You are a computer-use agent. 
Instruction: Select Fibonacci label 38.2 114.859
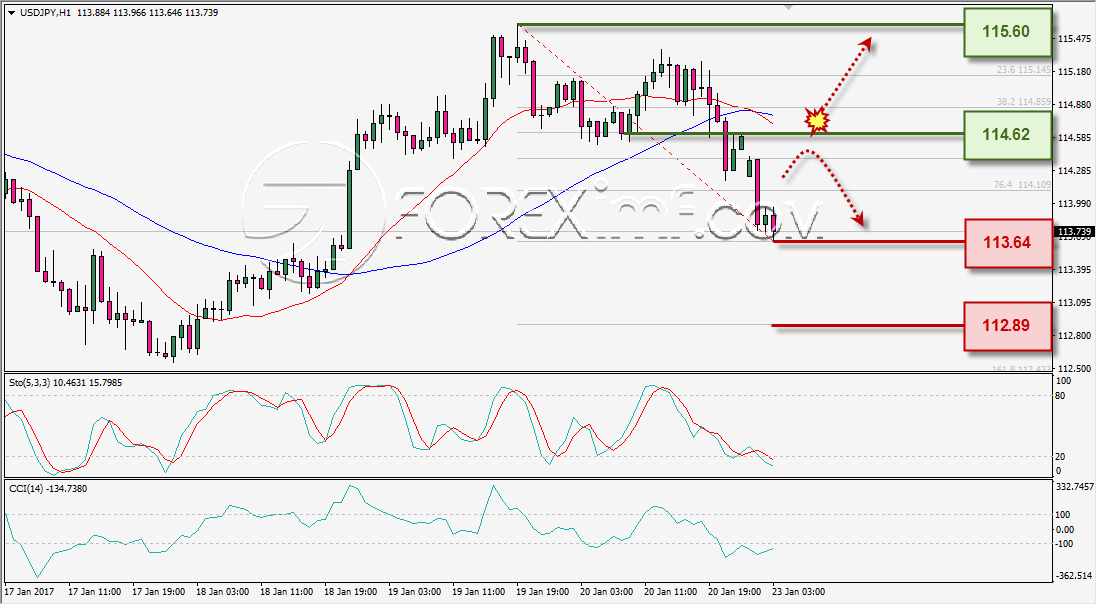[x=1024, y=101]
